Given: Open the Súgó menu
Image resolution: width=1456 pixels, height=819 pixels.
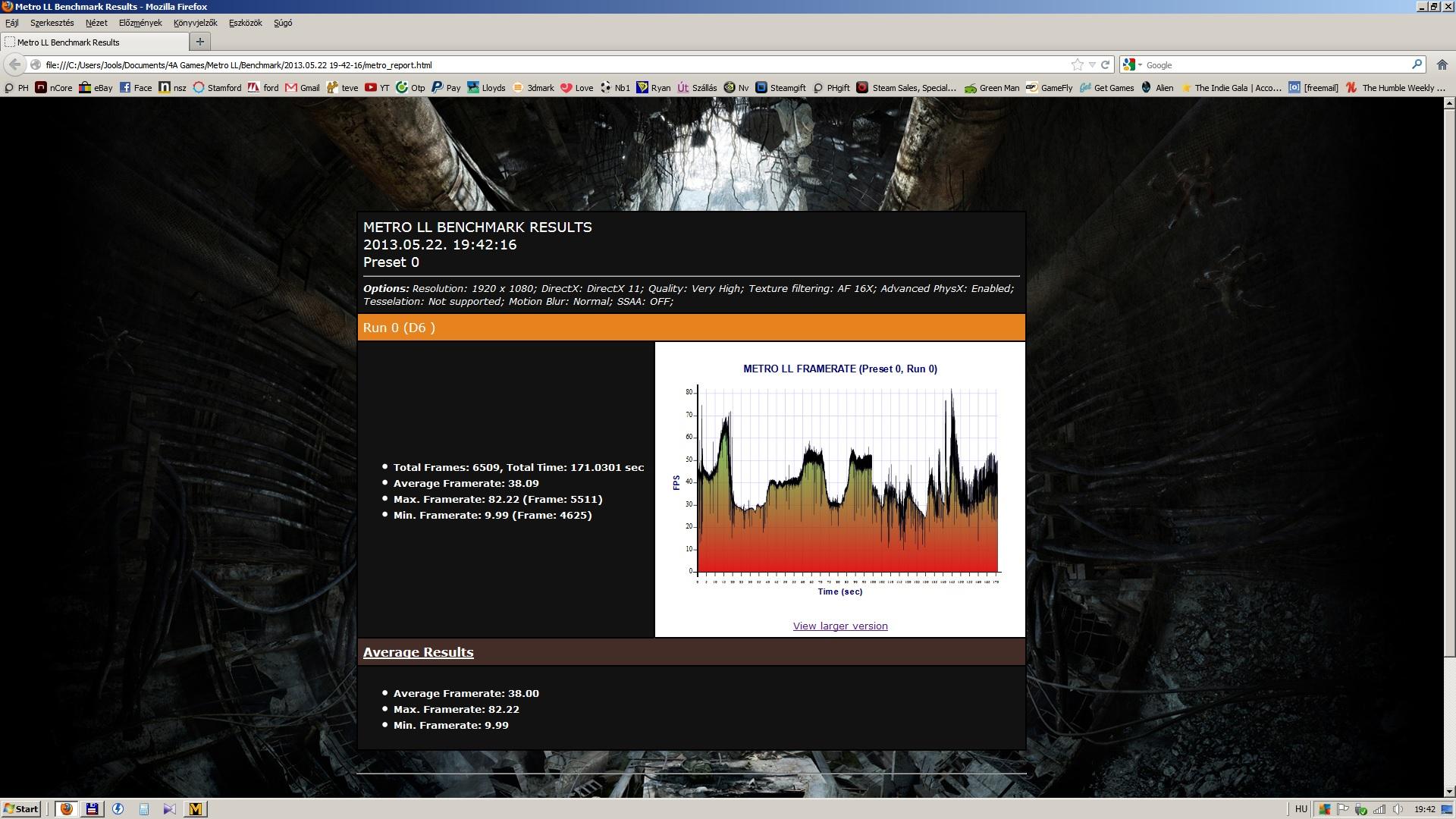Looking at the screenshot, I should [x=283, y=23].
